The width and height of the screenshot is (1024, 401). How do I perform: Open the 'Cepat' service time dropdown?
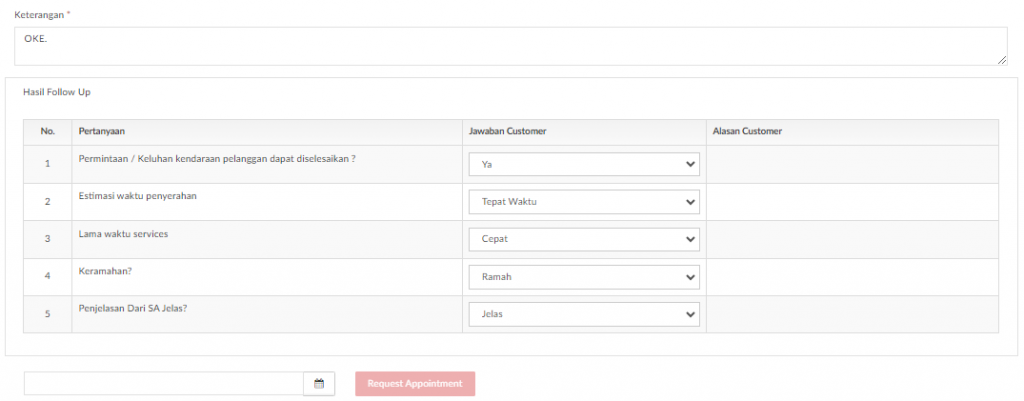pos(584,239)
